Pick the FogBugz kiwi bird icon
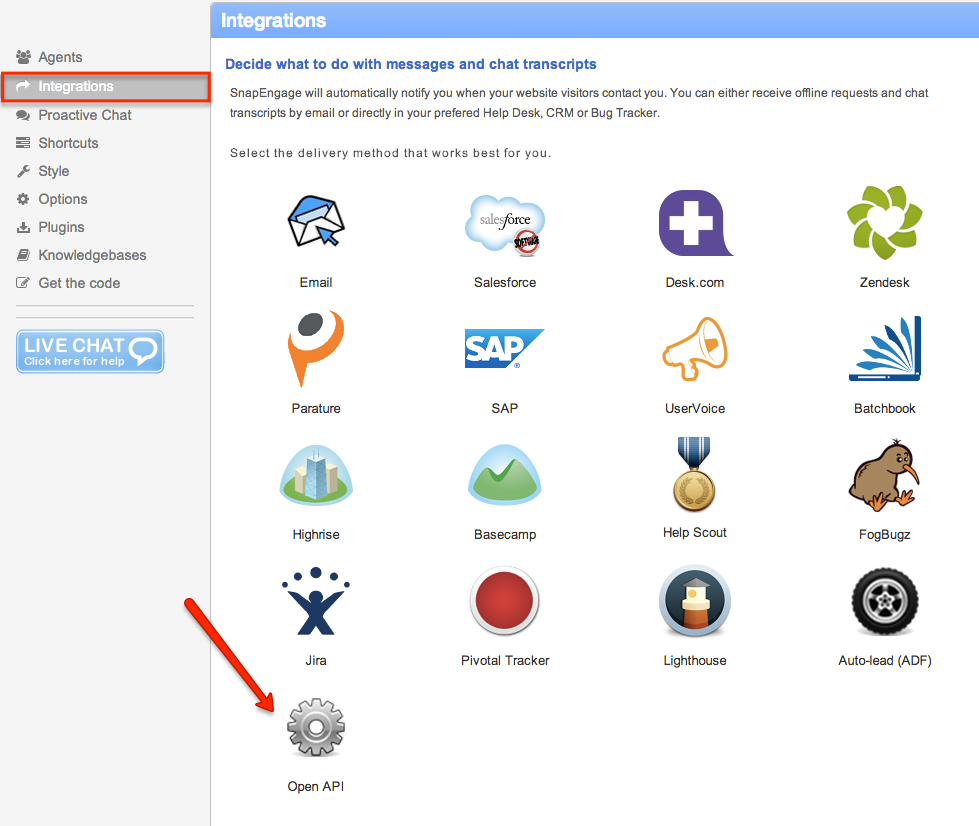 pyautogui.click(x=884, y=475)
